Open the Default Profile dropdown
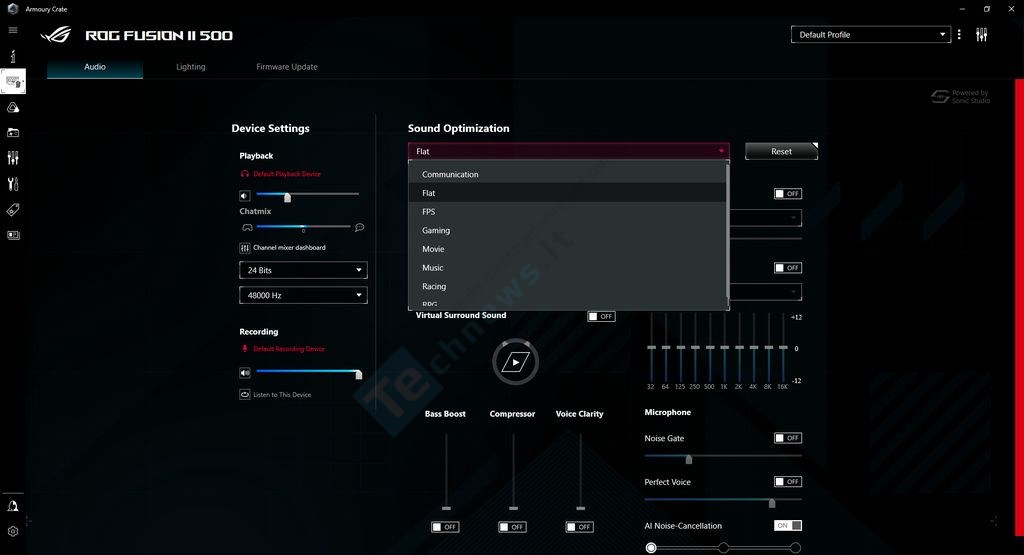The image size is (1024, 555). click(871, 35)
